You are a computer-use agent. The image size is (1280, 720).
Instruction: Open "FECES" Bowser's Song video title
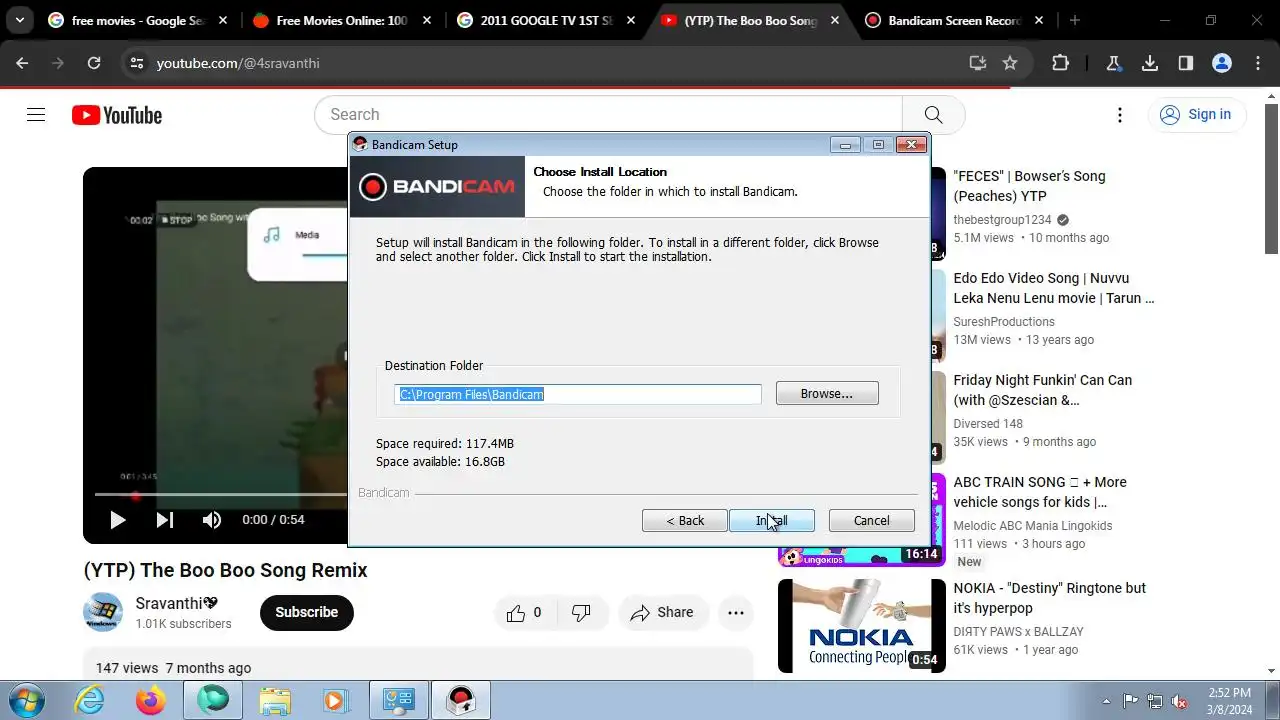click(1029, 186)
